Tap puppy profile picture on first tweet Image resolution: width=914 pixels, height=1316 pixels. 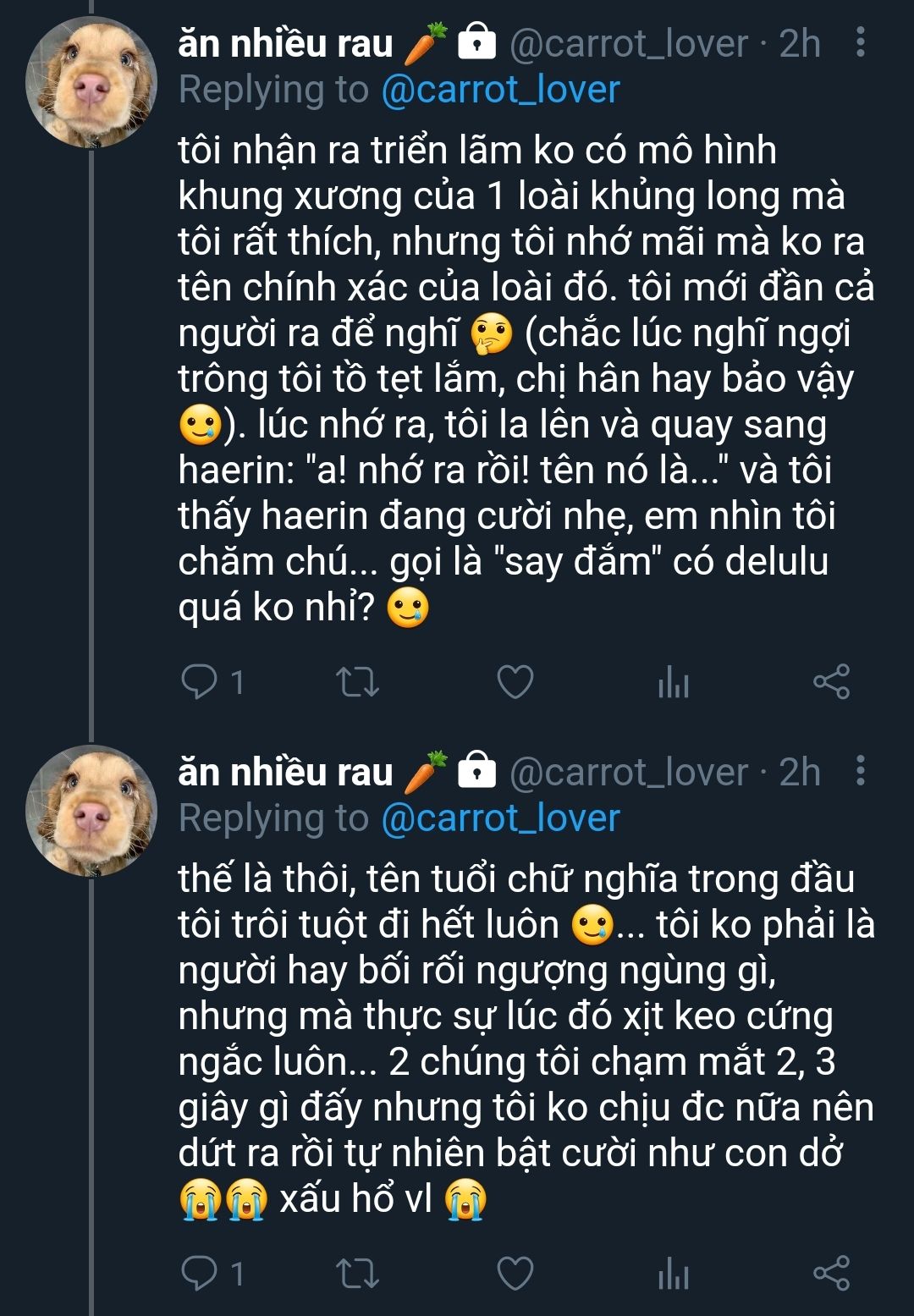click(91, 82)
